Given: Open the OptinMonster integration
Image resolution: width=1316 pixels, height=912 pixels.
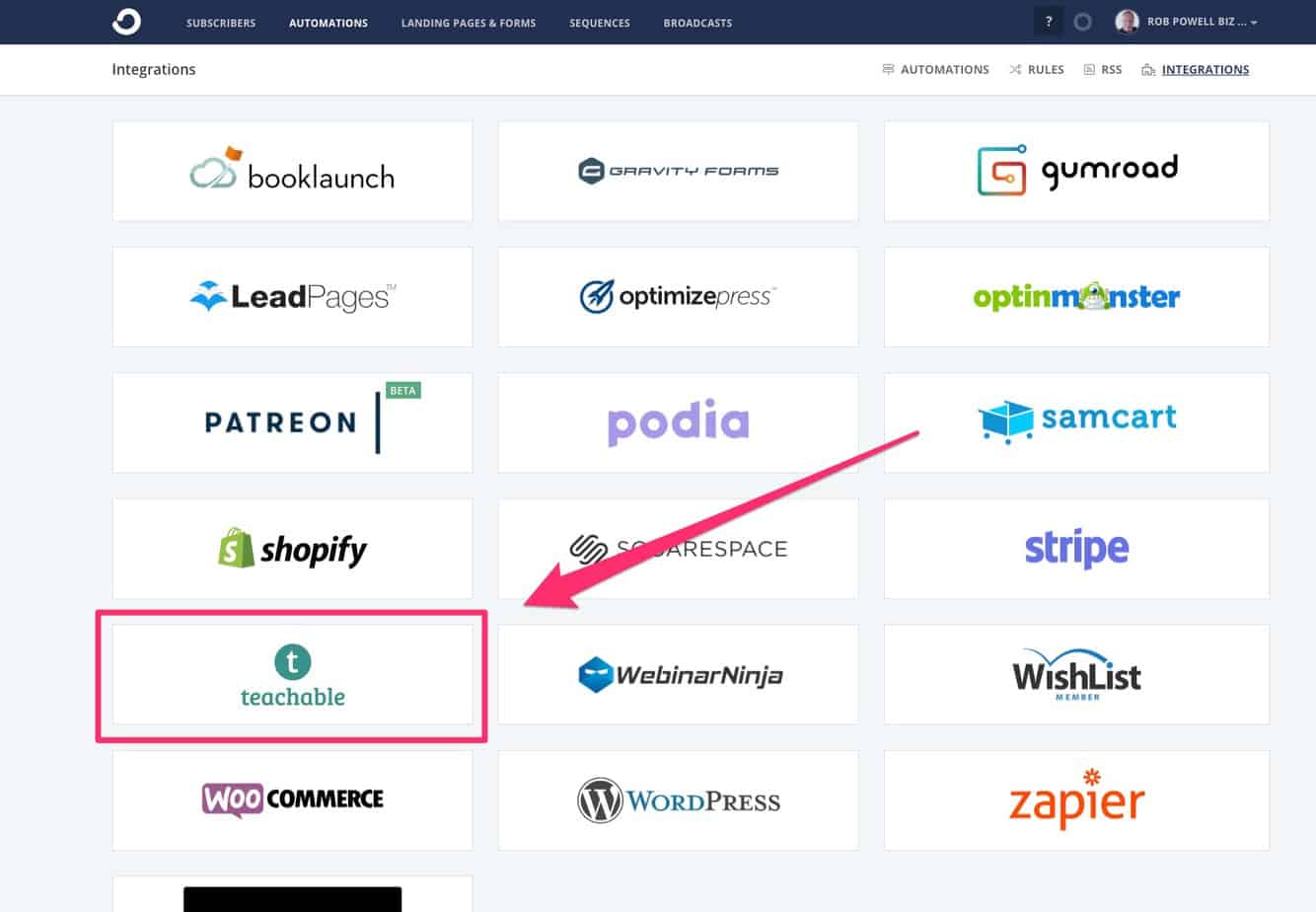Looking at the screenshot, I should [x=1076, y=297].
